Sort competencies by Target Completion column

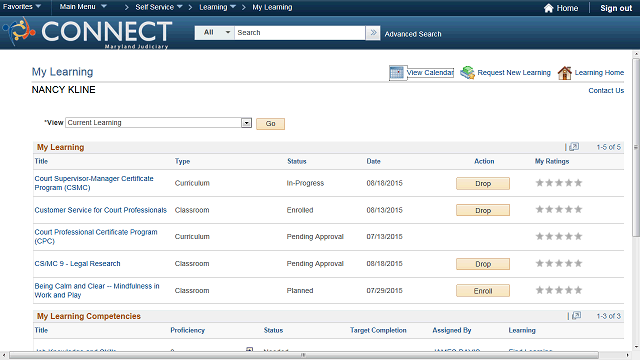[378, 330]
